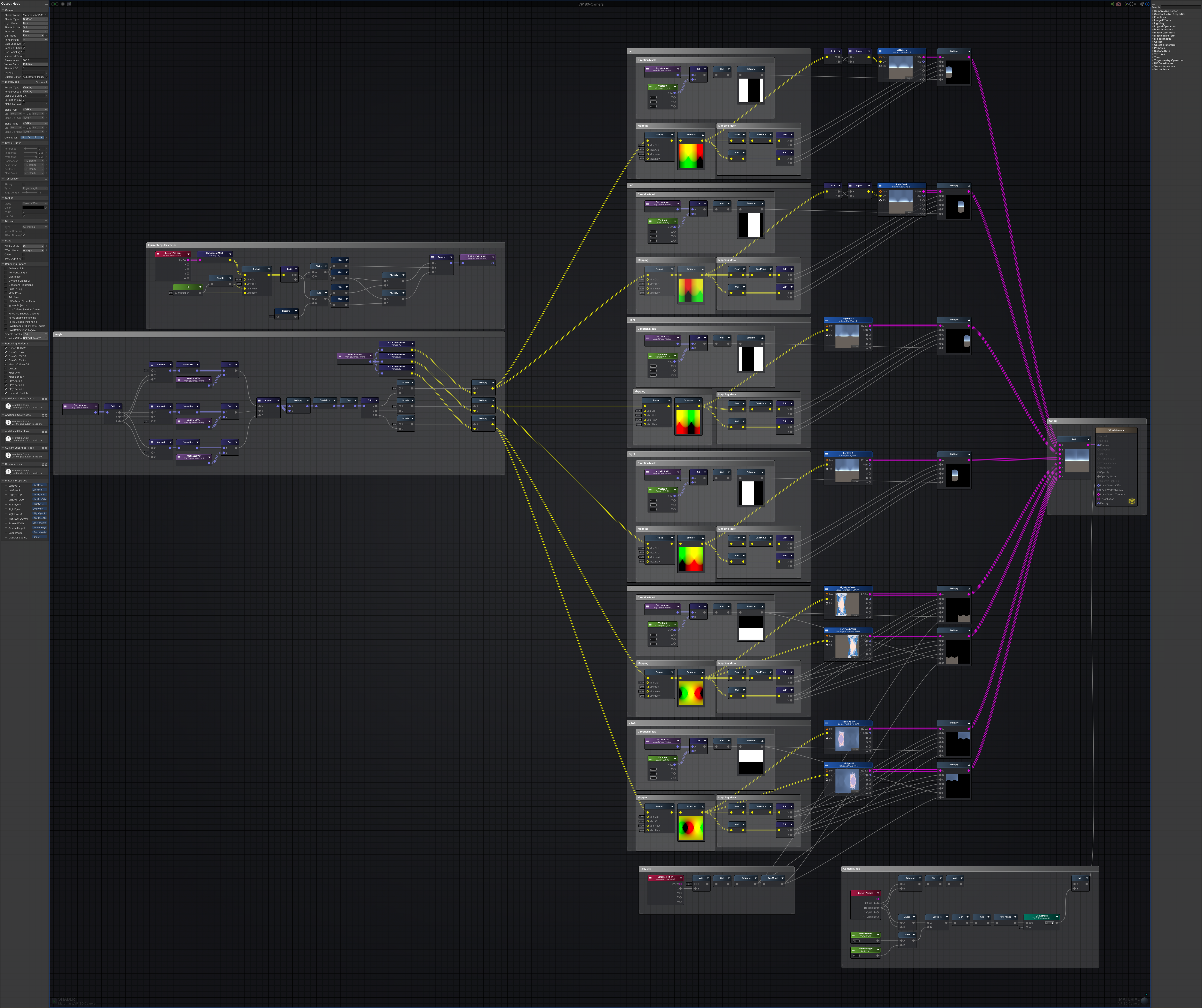
Task: Click the Outline black color swatch
Action: (x=33, y=208)
